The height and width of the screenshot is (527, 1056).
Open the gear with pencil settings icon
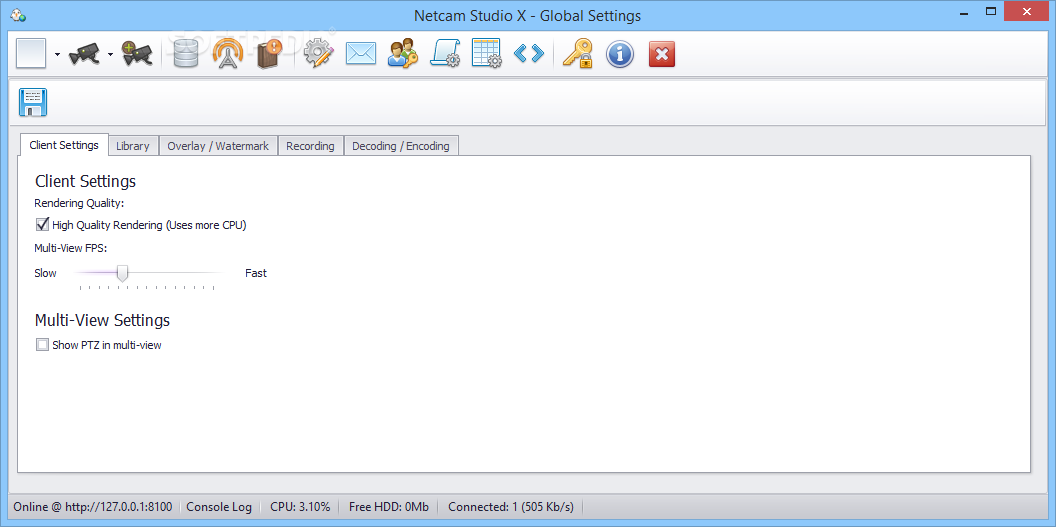coord(319,53)
